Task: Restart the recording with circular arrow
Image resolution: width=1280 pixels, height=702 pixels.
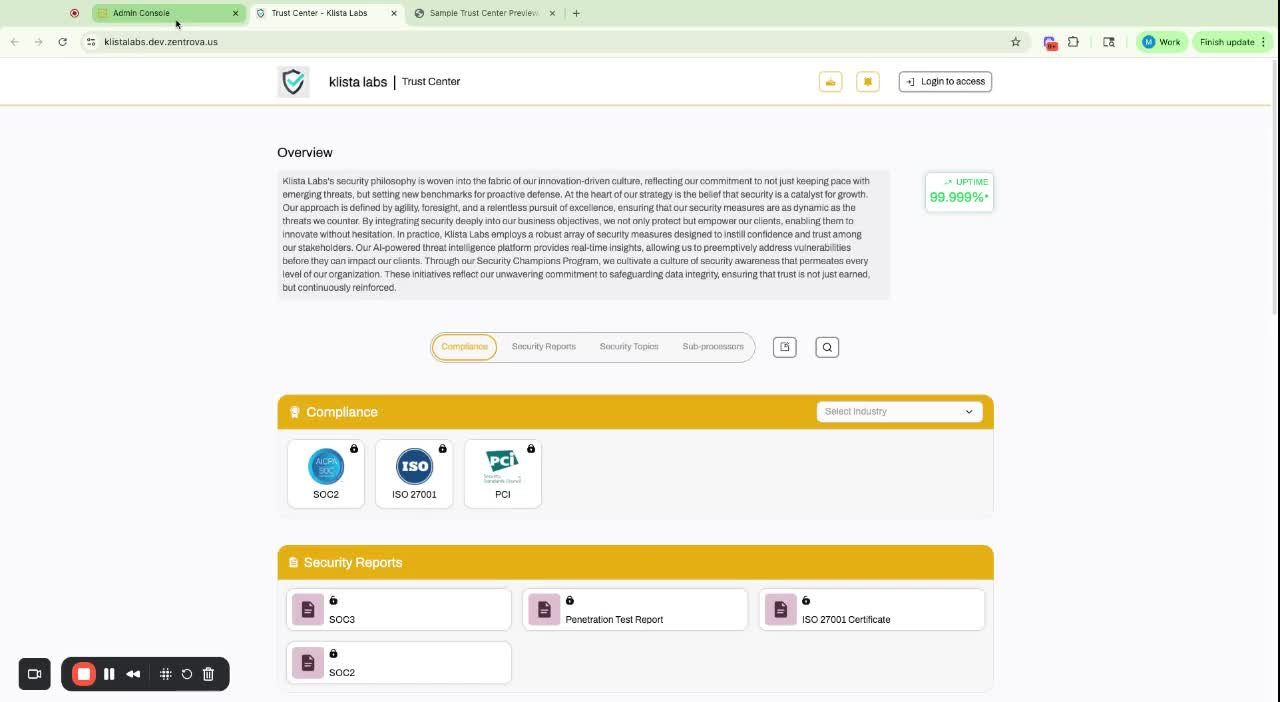Action: pyautogui.click(x=187, y=674)
